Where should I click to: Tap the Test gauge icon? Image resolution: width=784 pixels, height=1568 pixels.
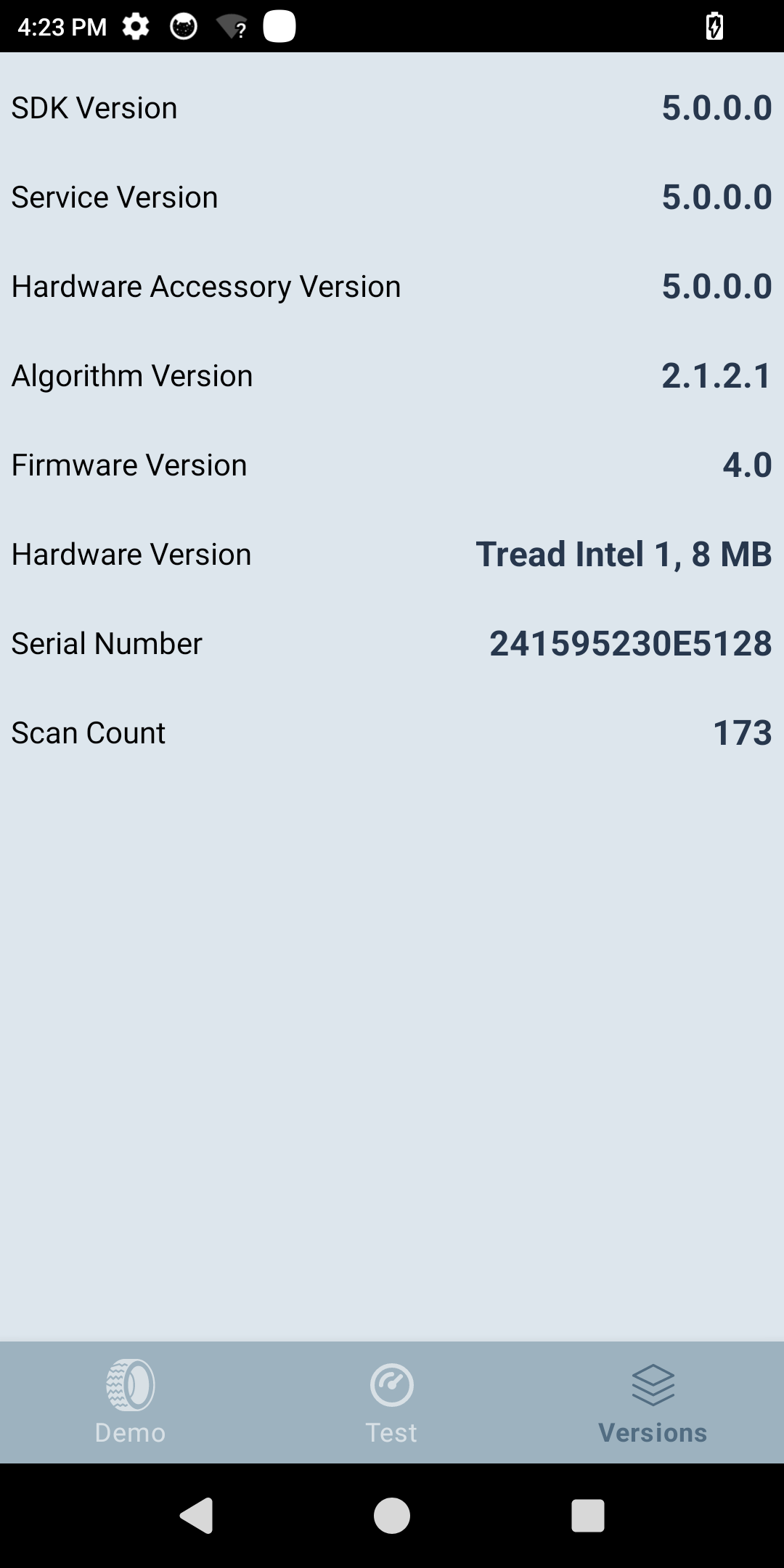(x=391, y=1384)
